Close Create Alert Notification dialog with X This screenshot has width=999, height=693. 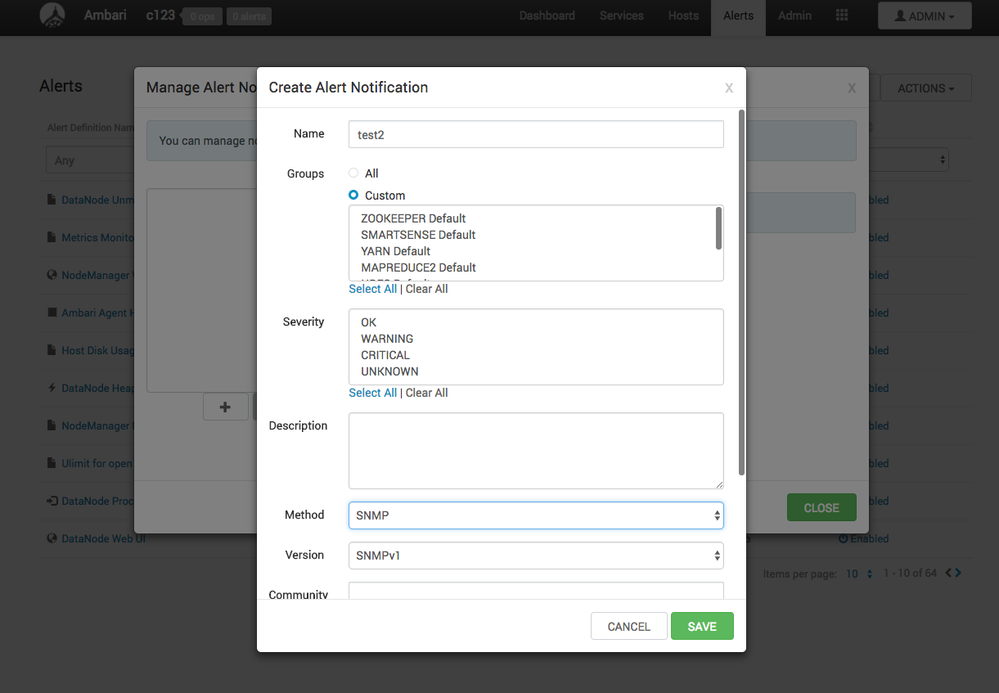729,88
